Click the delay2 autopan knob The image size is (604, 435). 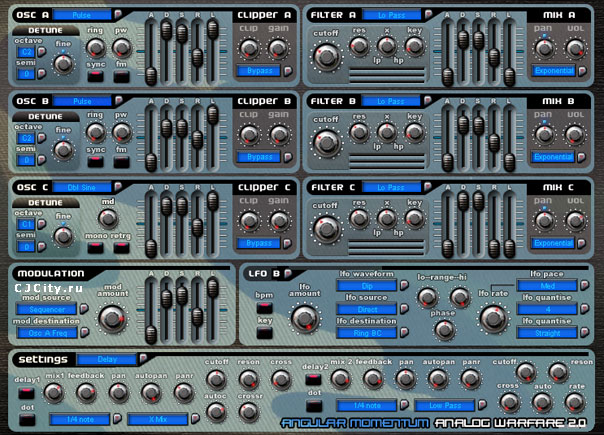click(438, 379)
